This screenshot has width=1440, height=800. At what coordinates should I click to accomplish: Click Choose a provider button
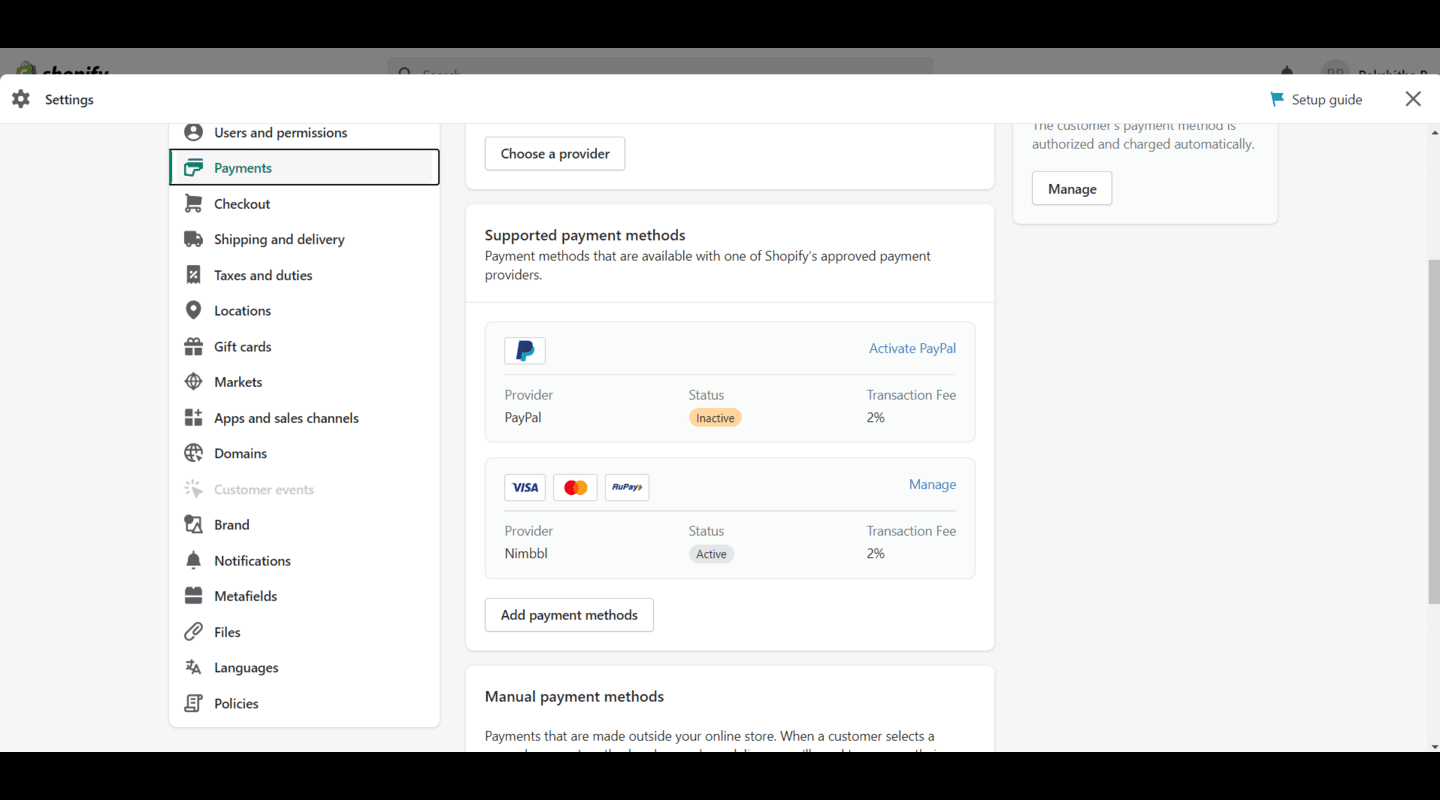point(555,154)
